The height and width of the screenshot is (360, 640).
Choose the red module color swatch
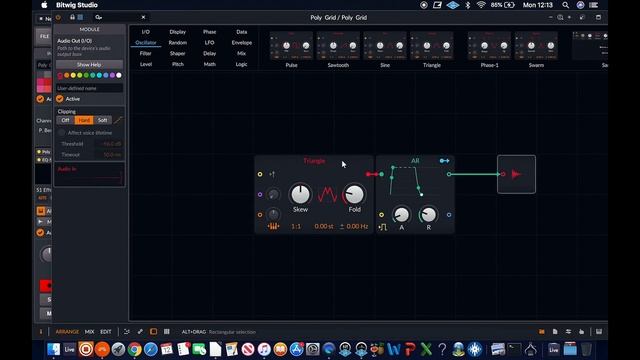(60, 75)
